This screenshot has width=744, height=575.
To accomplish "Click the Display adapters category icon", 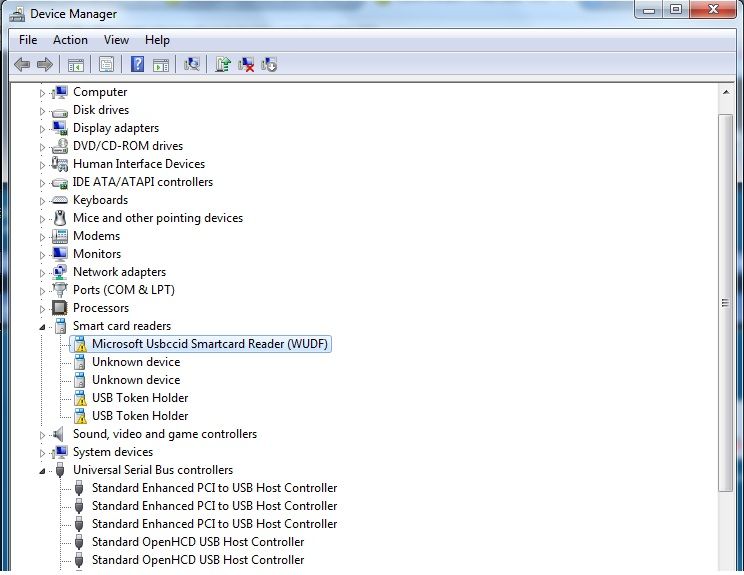I will click(60, 128).
